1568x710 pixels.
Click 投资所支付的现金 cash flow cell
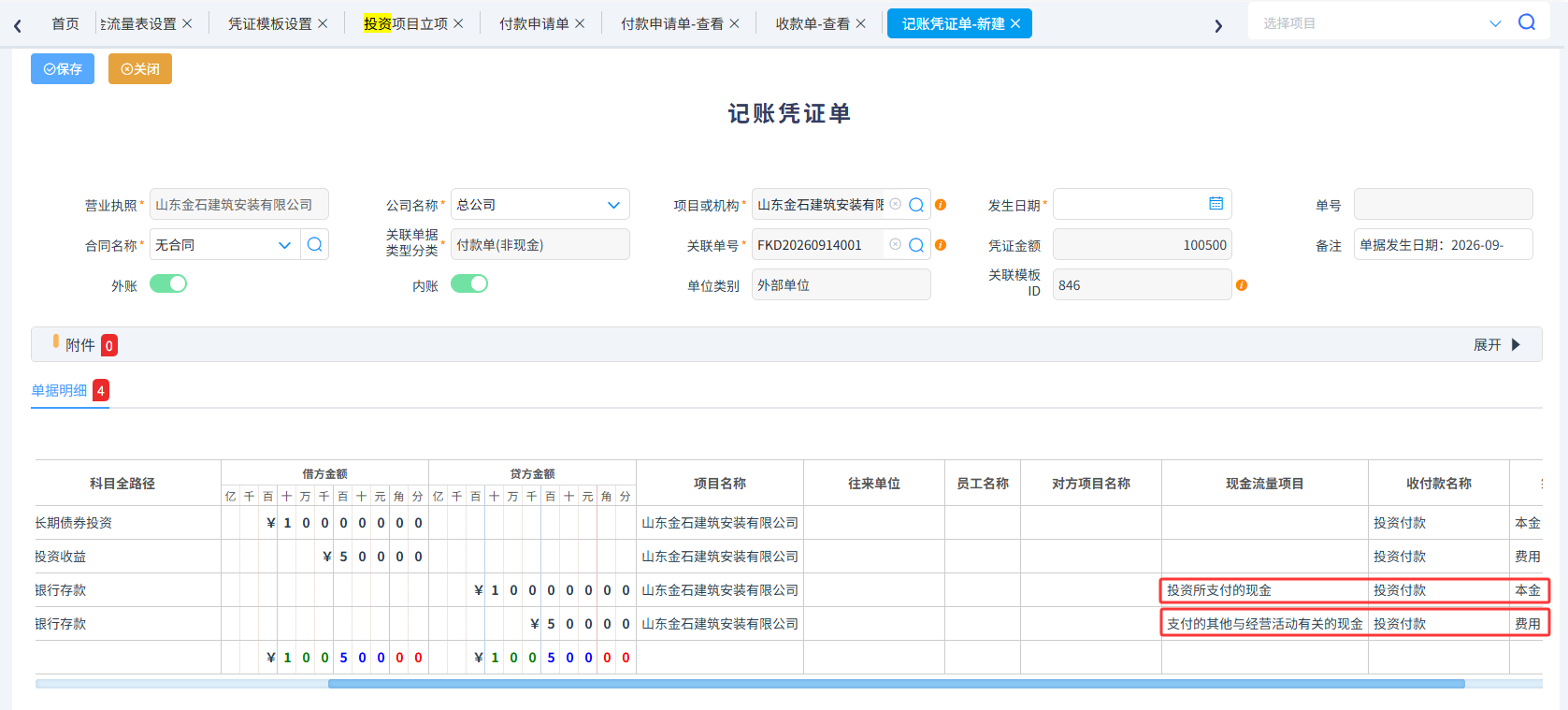click(x=1265, y=590)
